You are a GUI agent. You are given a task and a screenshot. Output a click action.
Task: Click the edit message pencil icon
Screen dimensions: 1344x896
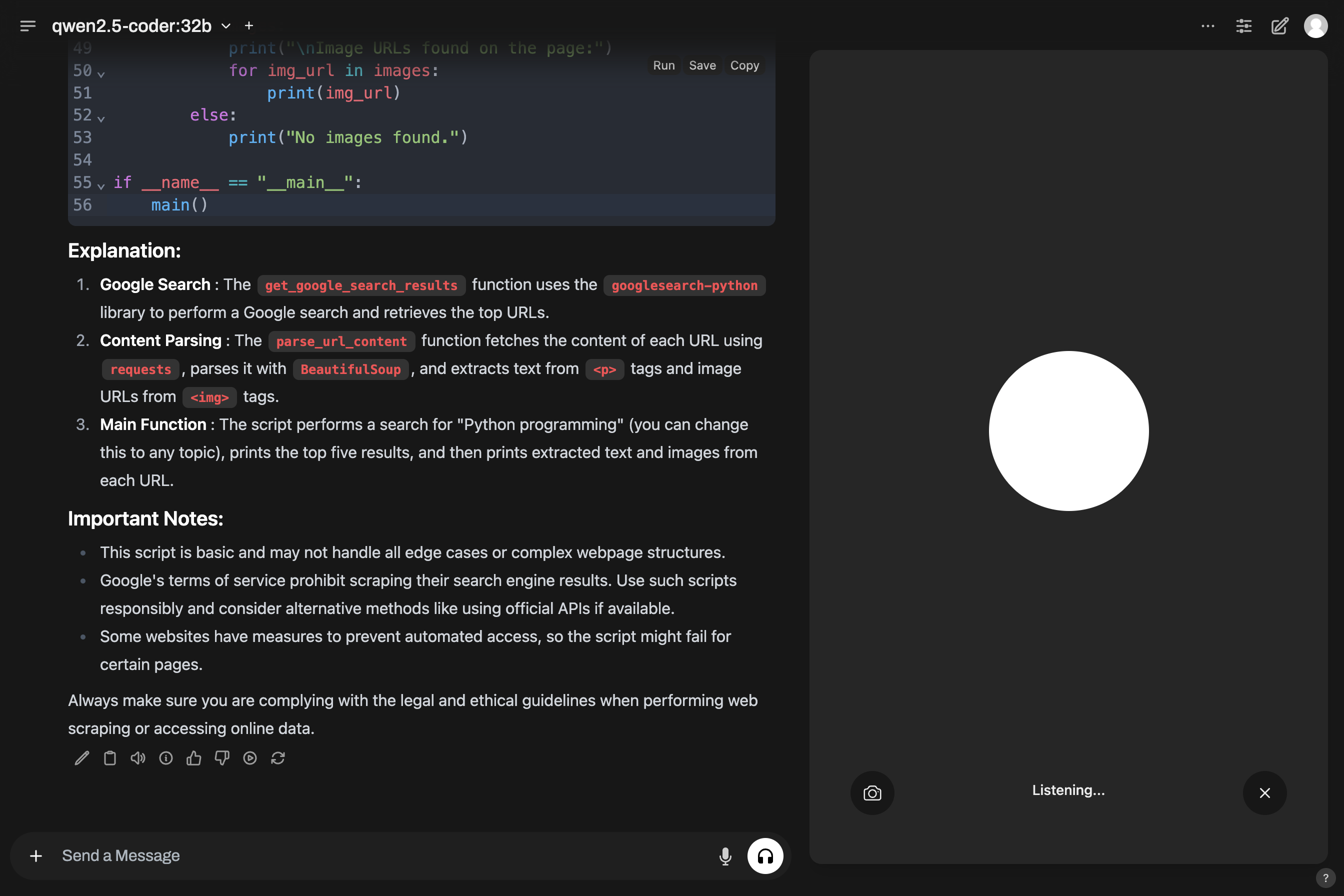(x=81, y=757)
